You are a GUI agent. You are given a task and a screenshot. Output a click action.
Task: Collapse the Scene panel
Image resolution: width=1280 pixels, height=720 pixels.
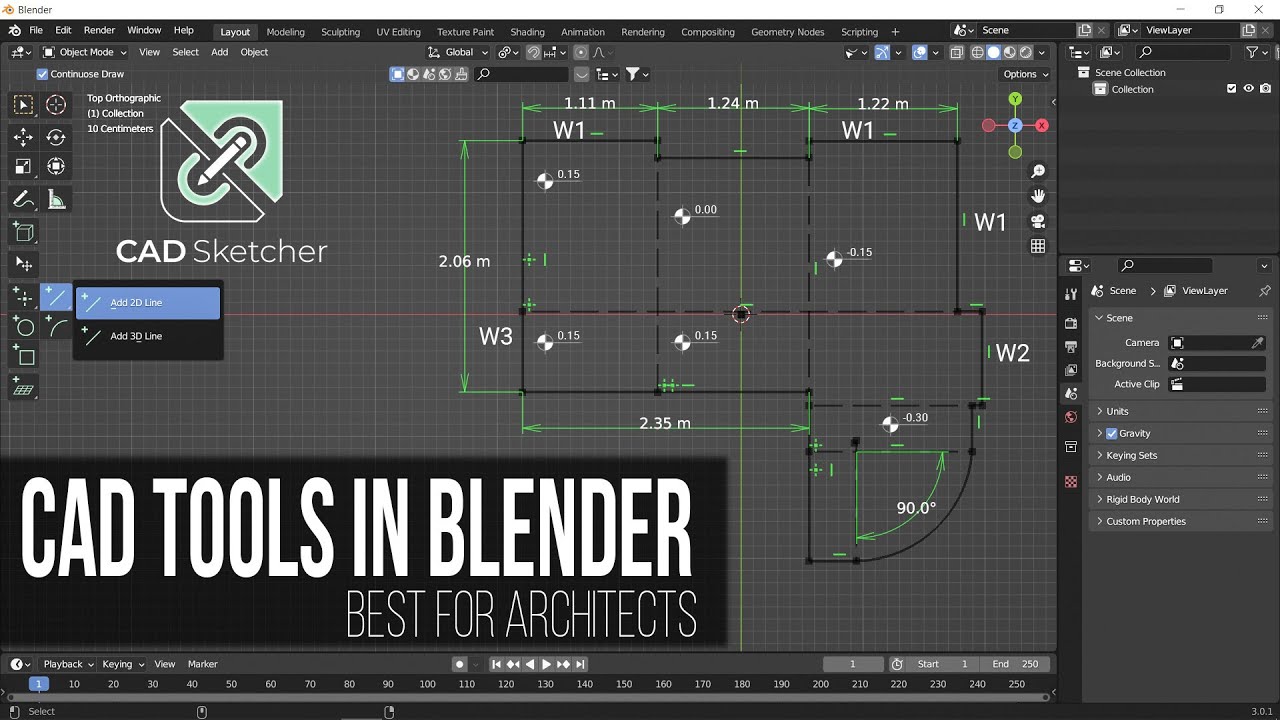(x=1180, y=318)
